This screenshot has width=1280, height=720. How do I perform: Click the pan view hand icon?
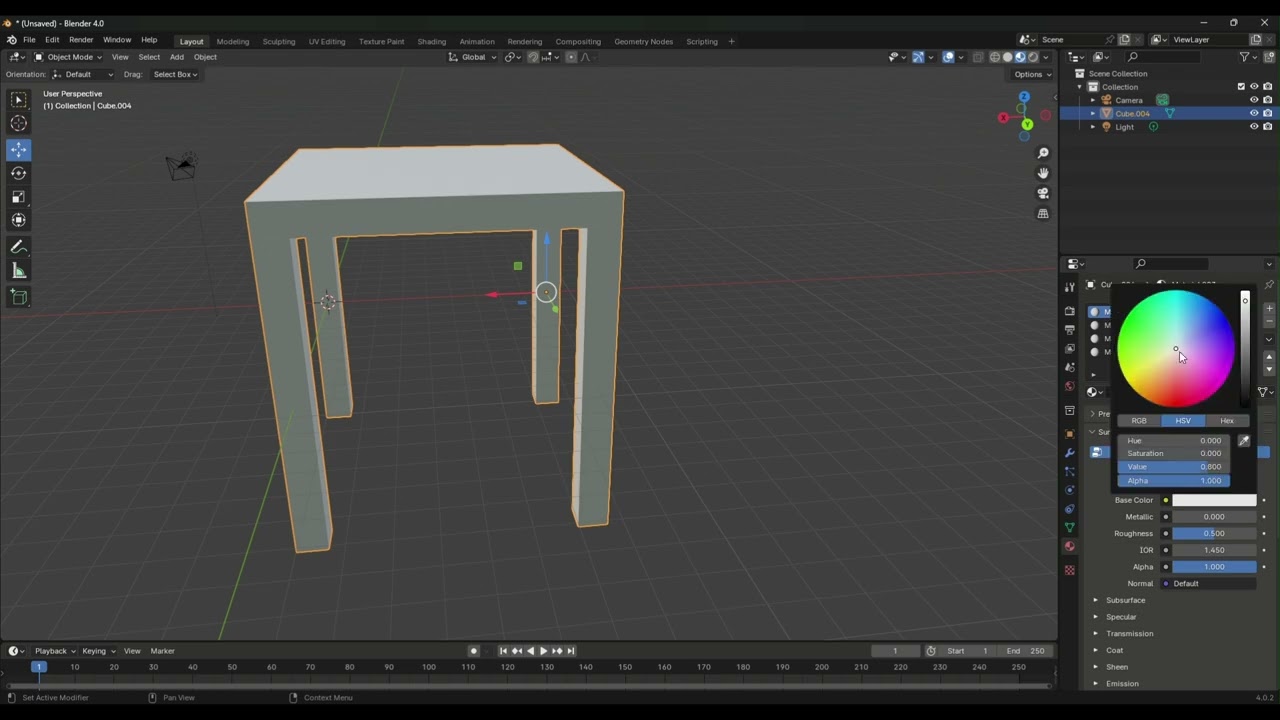coord(1043,173)
